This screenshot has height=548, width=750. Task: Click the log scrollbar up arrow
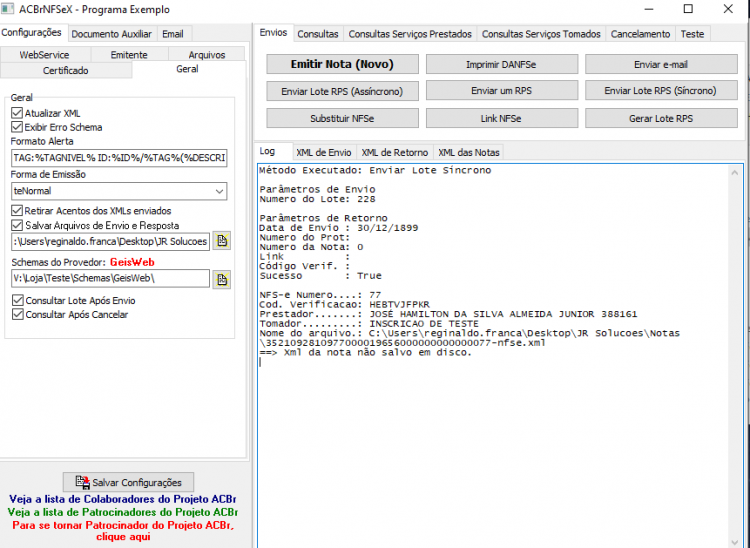pos(735,172)
